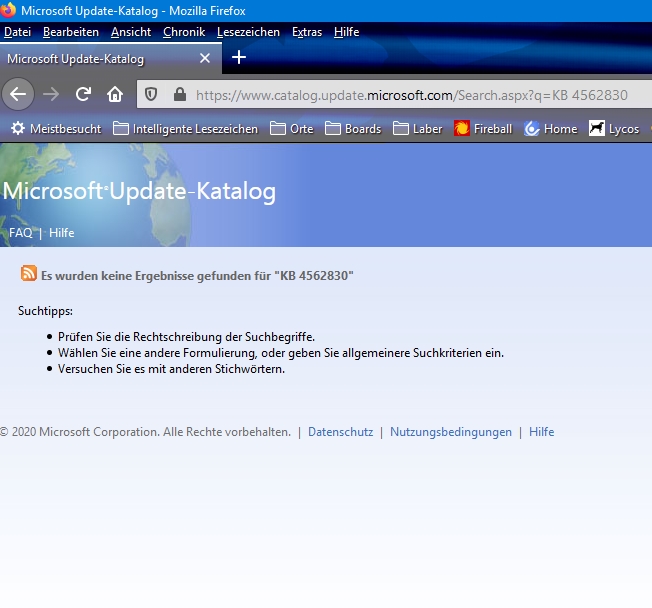Select the Microsoft Update-Katalog tab
Screen dimensions: 652x608
(x=111, y=59)
